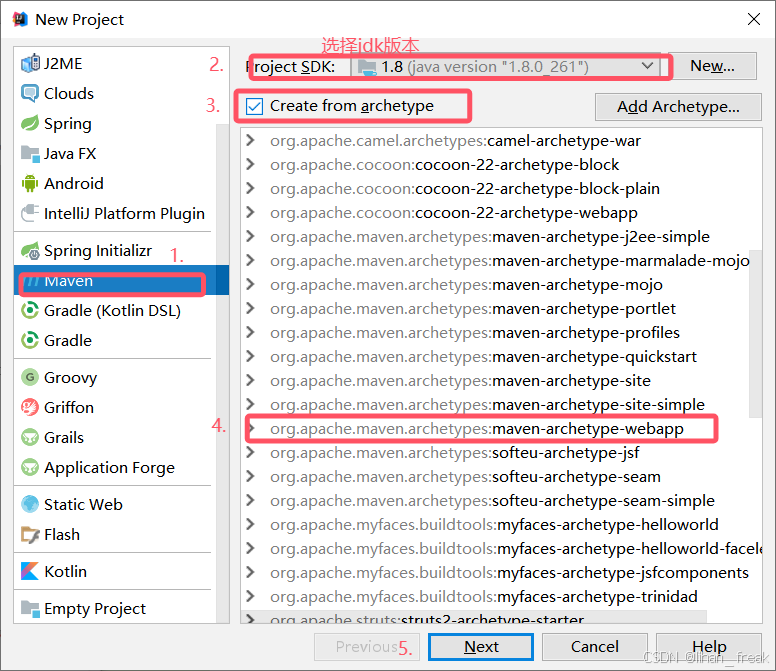Click the Add Archetype... button
Viewport: 776px width, 671px height.
pyautogui.click(x=678, y=106)
